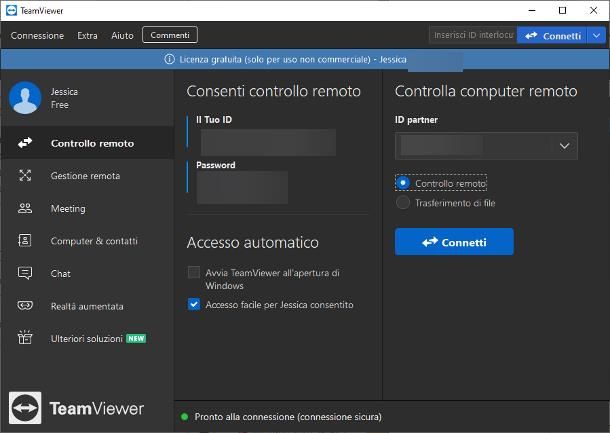Click the info icon in license banner
The height and width of the screenshot is (433, 610).
tap(169, 59)
